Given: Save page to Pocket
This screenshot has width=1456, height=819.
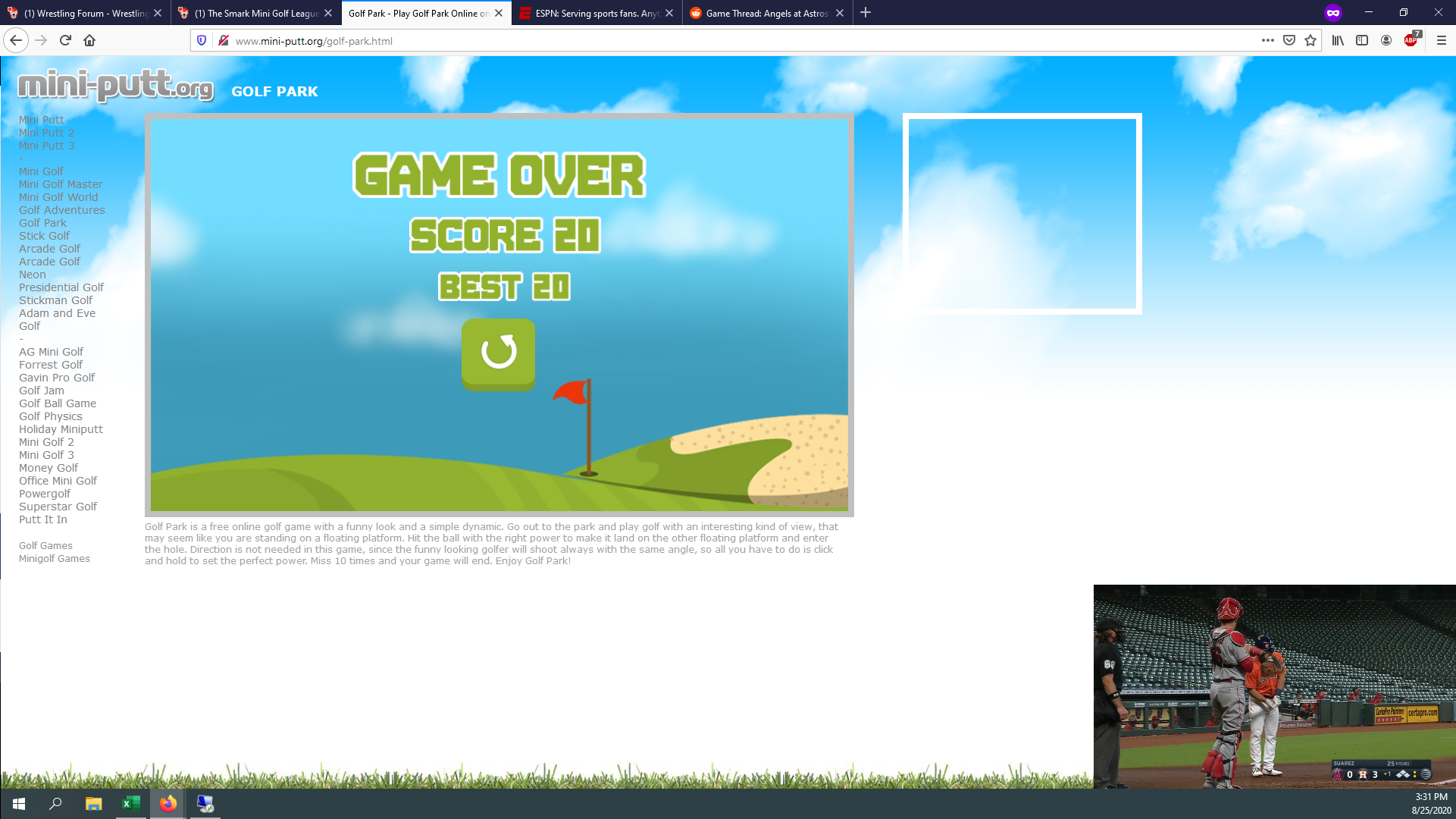Looking at the screenshot, I should [1289, 40].
